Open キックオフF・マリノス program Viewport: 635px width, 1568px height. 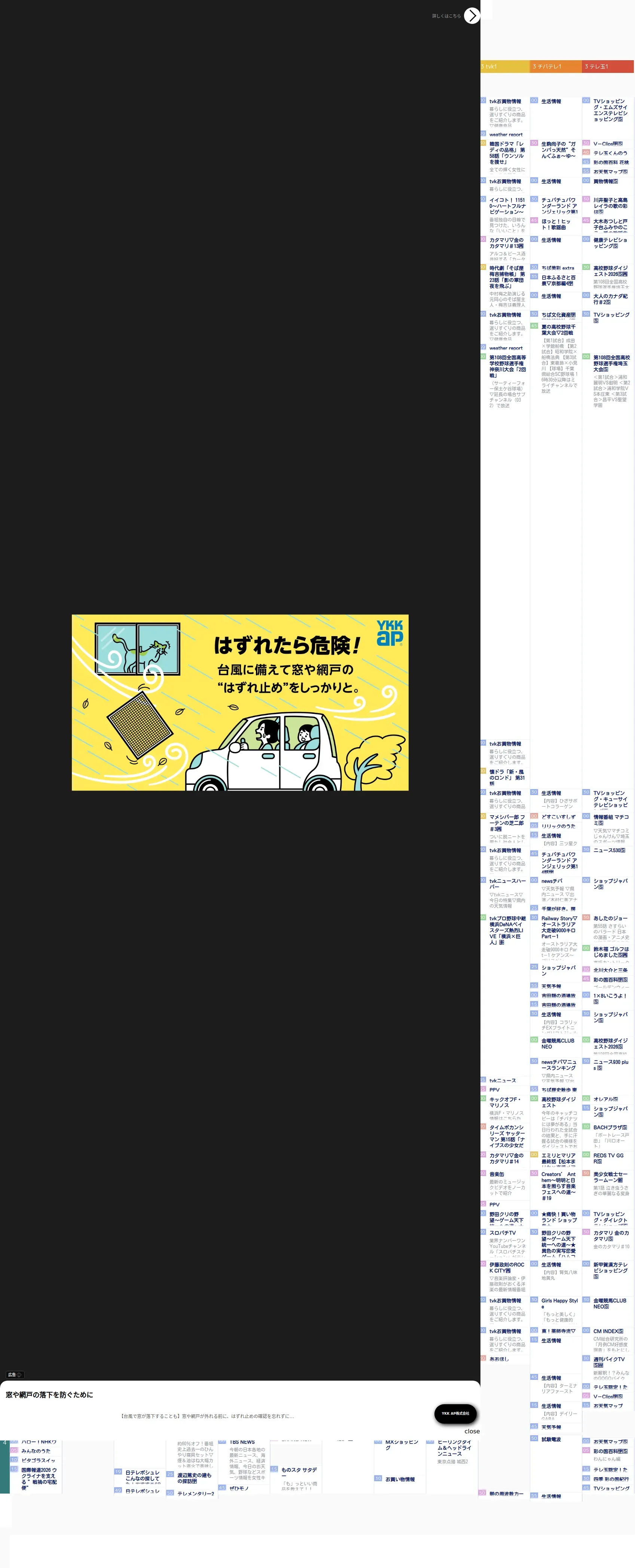pyautogui.click(x=505, y=1102)
